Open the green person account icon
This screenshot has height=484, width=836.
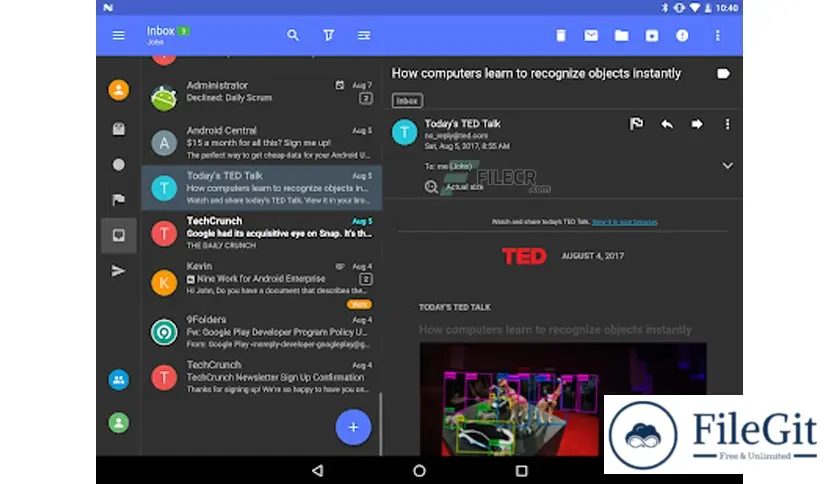(x=118, y=423)
